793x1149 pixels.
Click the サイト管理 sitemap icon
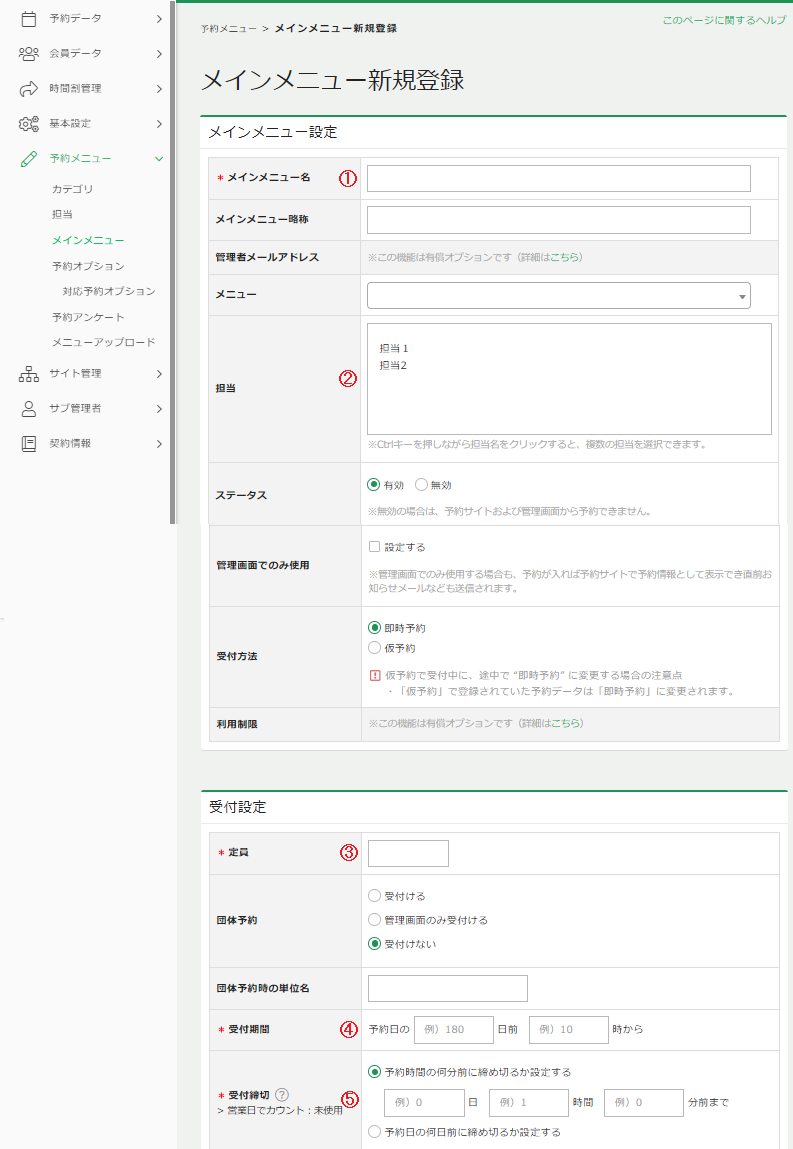click(29, 374)
